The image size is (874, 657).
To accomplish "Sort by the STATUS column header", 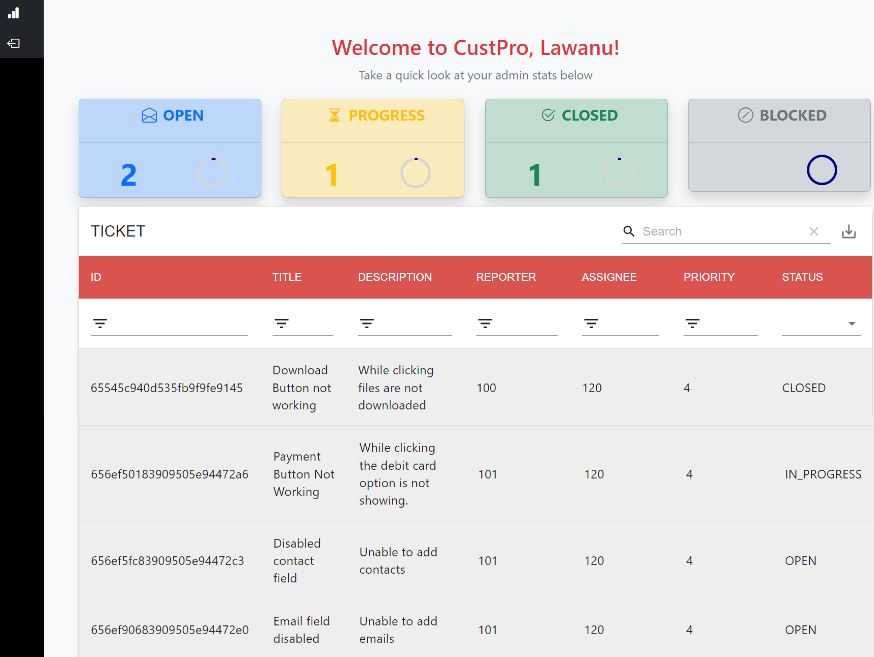I will click(x=802, y=277).
